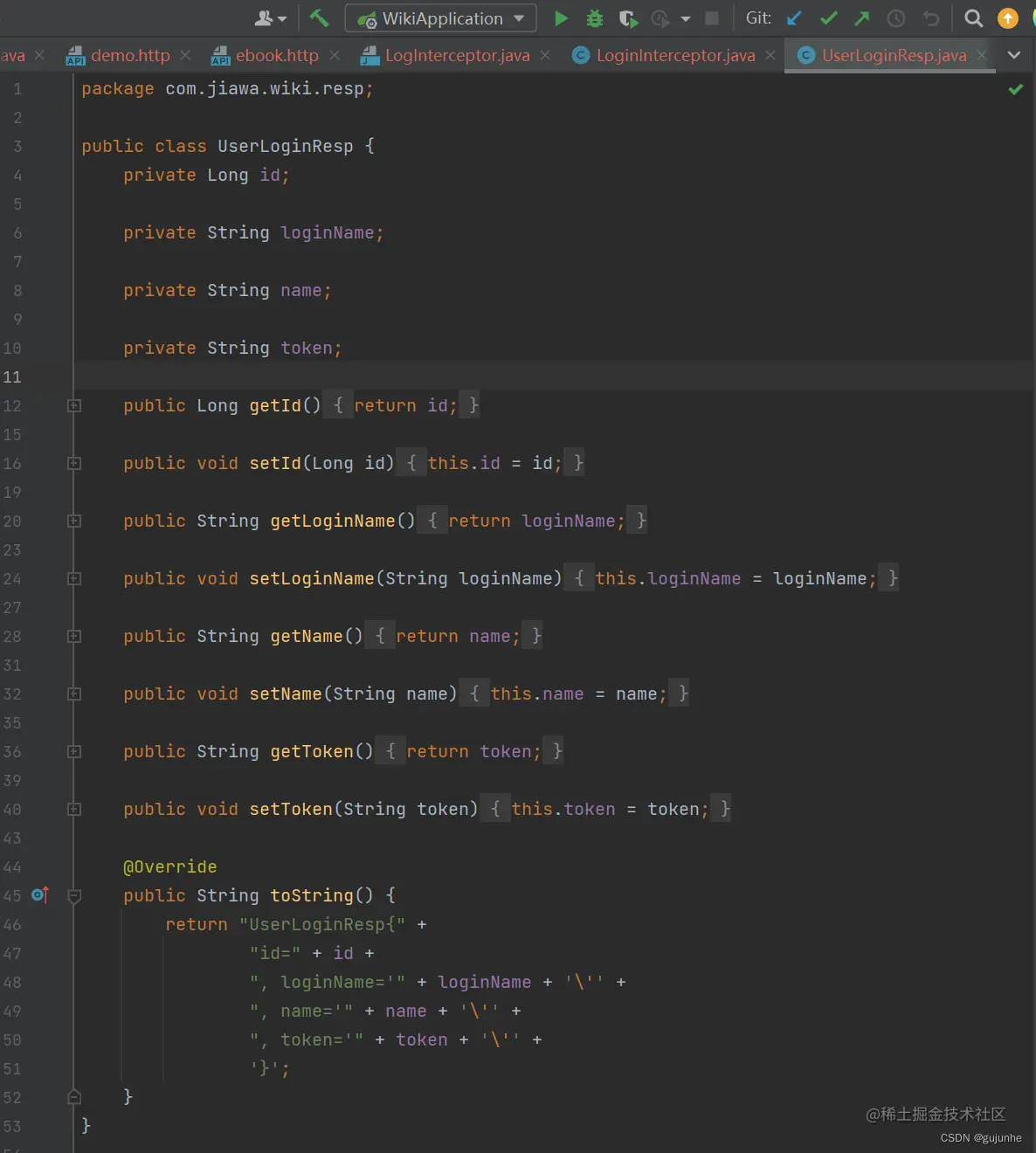Click the orange update notification icon
1036x1153 pixels.
[1008, 18]
